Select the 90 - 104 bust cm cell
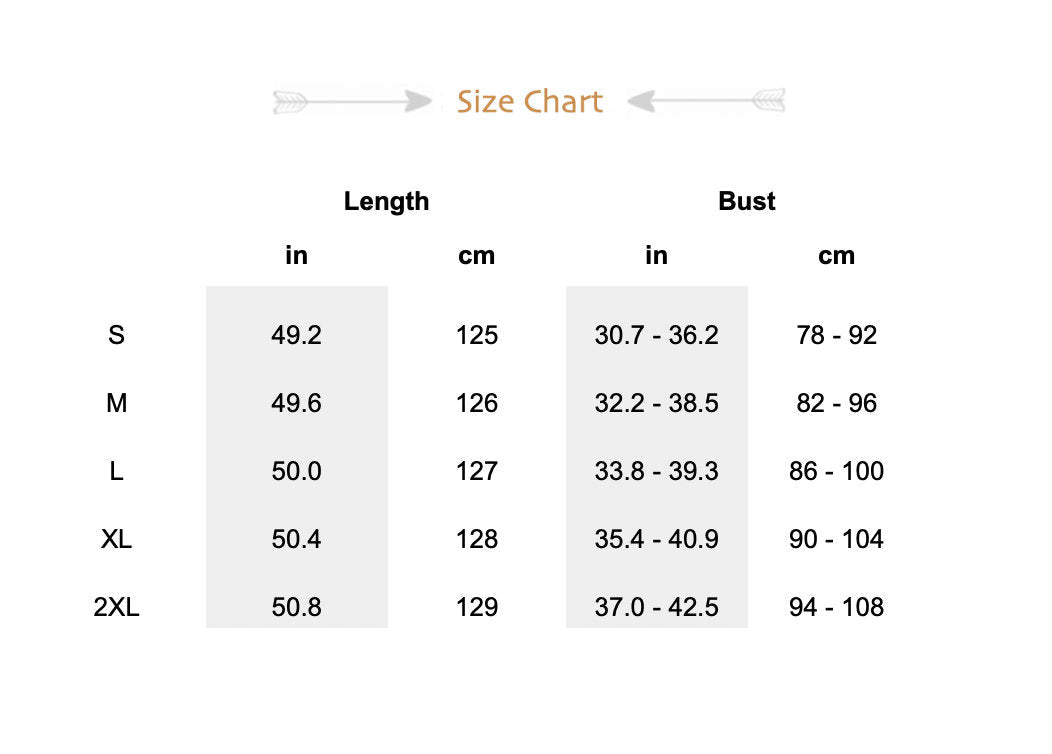Screen dimensions: 1052x754 836,539
